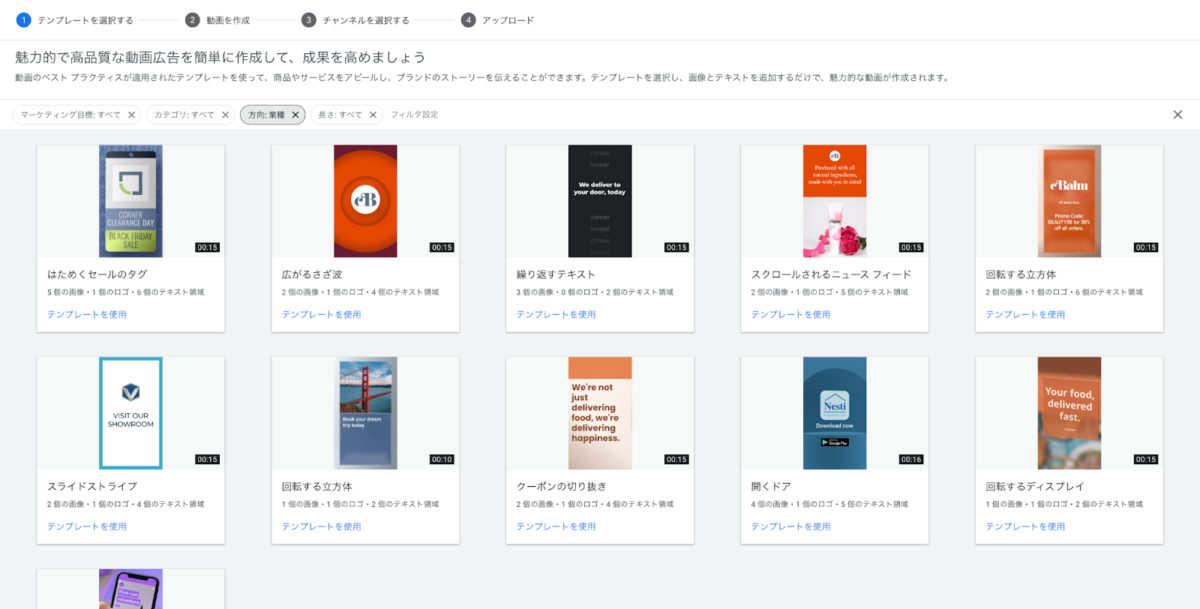Preview the 開くドア Nesti thumbnail
Screen dimensions: 1200x609
[835, 413]
